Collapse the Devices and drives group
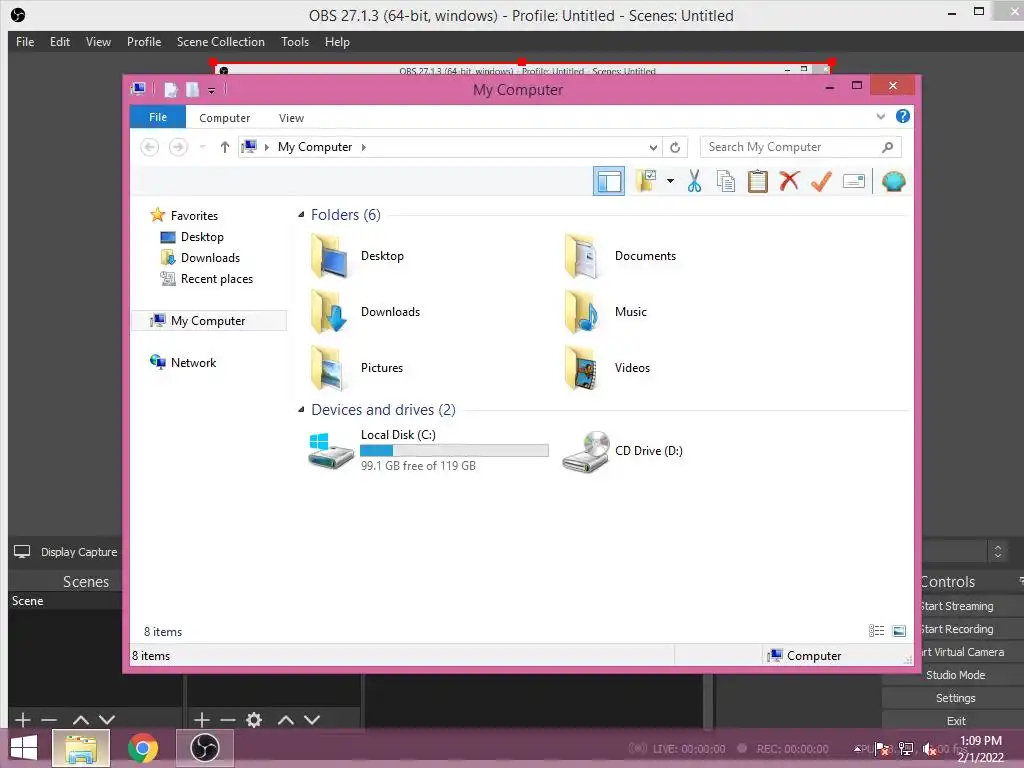1024x768 pixels. [x=301, y=409]
